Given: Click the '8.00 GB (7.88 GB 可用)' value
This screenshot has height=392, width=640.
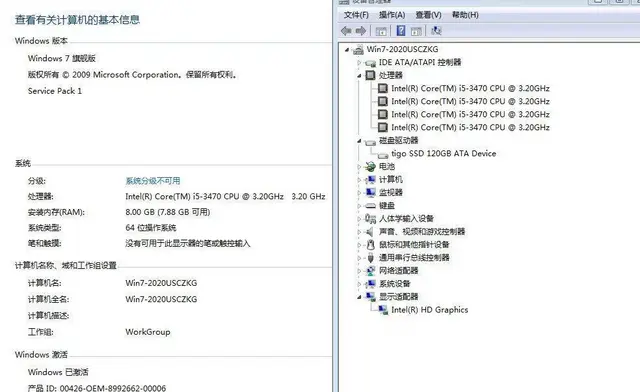Looking at the screenshot, I should click(x=168, y=212).
